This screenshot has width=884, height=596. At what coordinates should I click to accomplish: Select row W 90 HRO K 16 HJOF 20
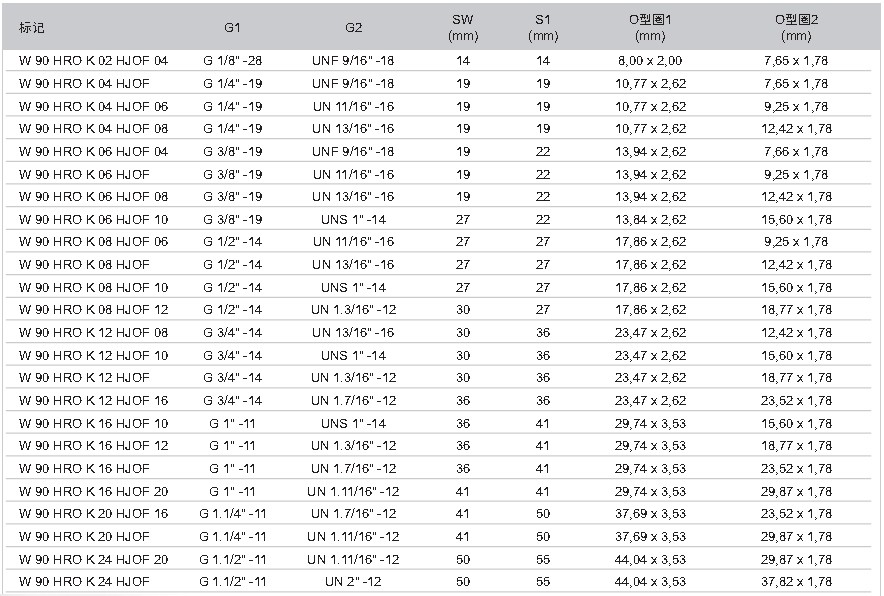[x=94, y=491]
